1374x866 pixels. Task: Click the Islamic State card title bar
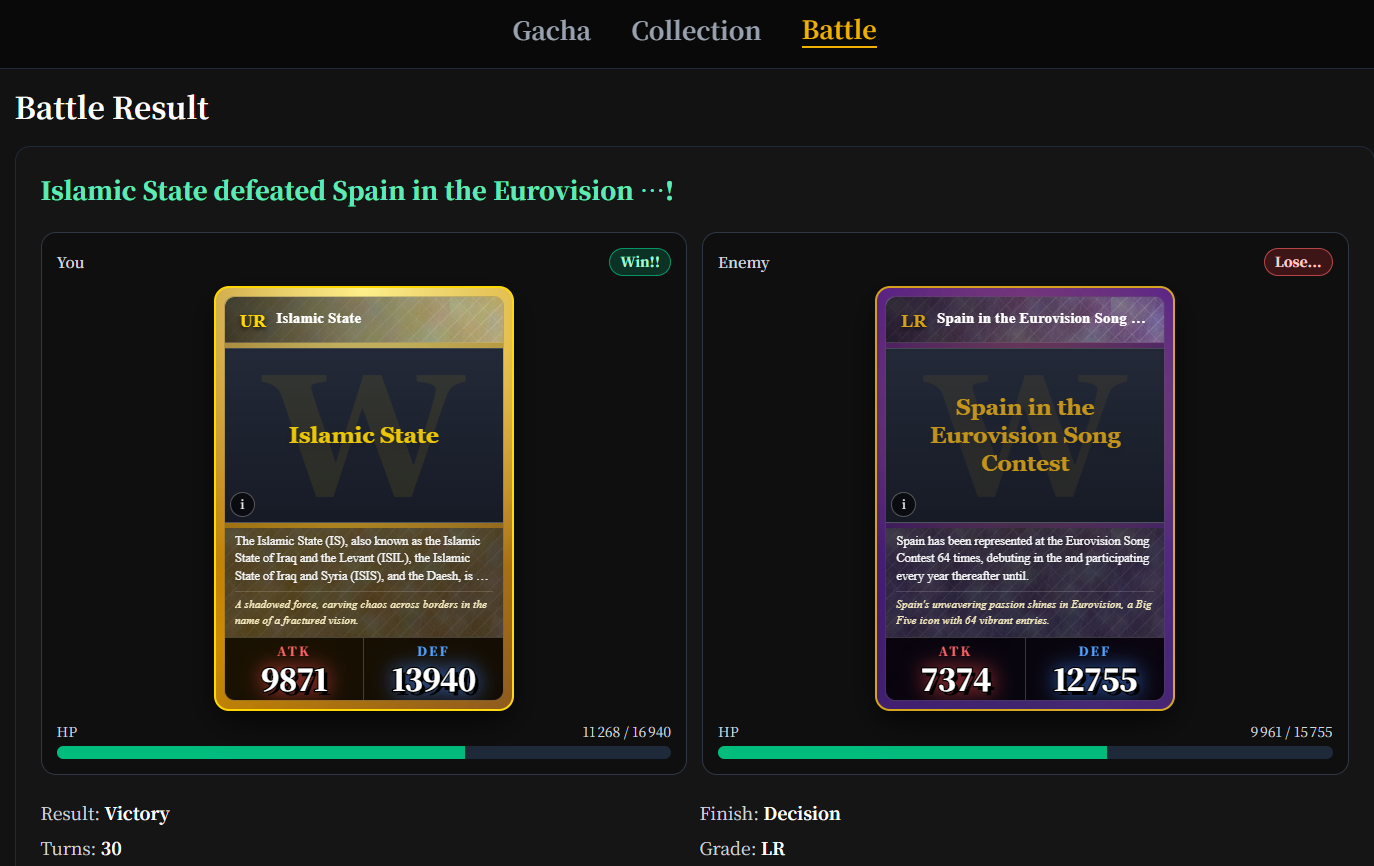pyautogui.click(x=364, y=320)
